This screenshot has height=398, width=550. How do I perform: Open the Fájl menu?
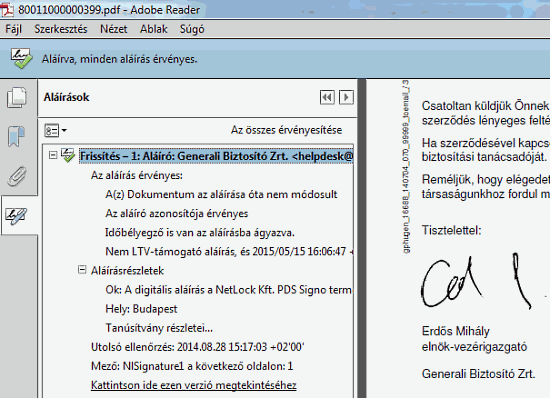(x=13, y=29)
